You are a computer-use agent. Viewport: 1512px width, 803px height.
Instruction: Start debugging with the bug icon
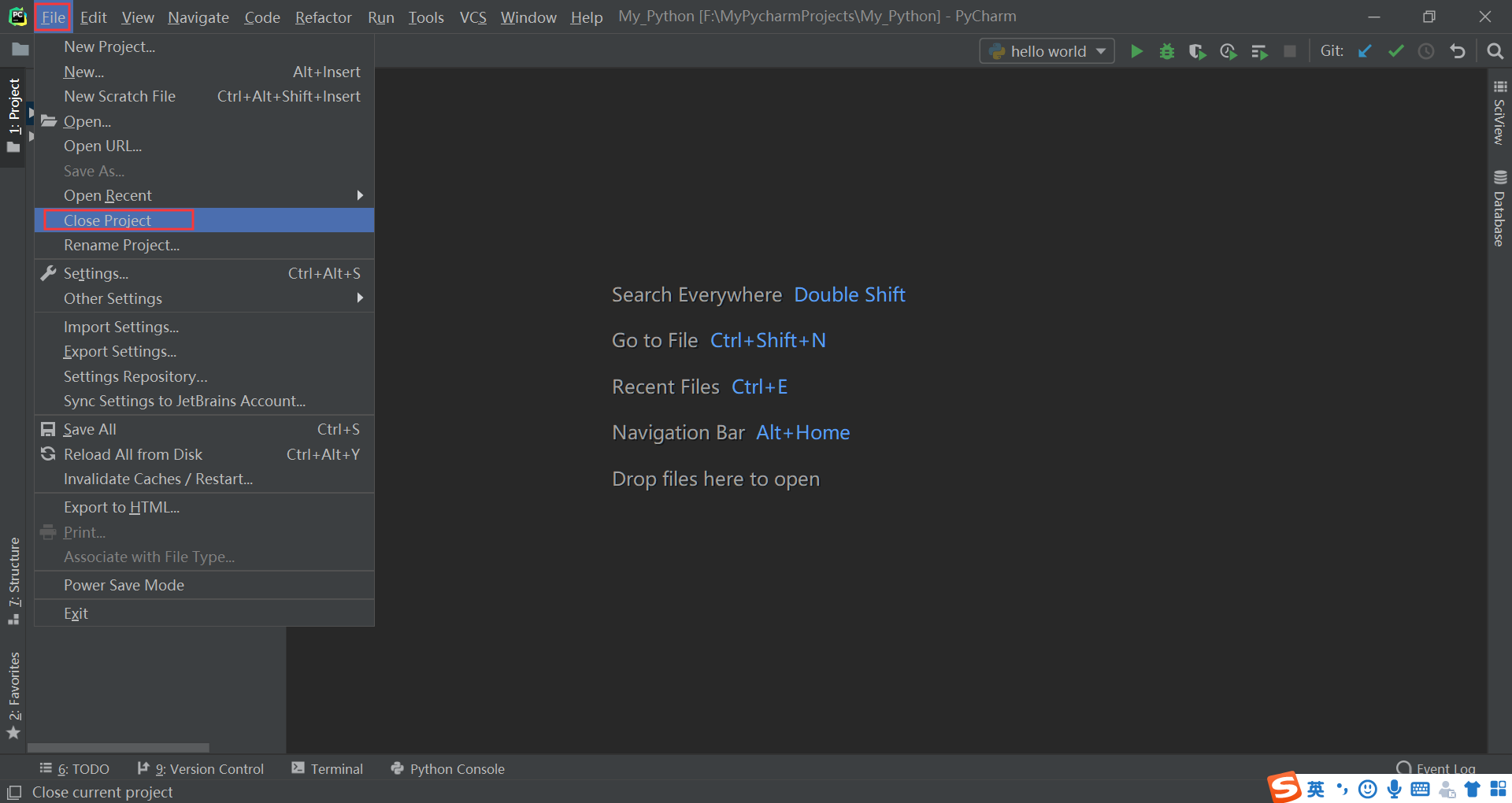[1166, 50]
